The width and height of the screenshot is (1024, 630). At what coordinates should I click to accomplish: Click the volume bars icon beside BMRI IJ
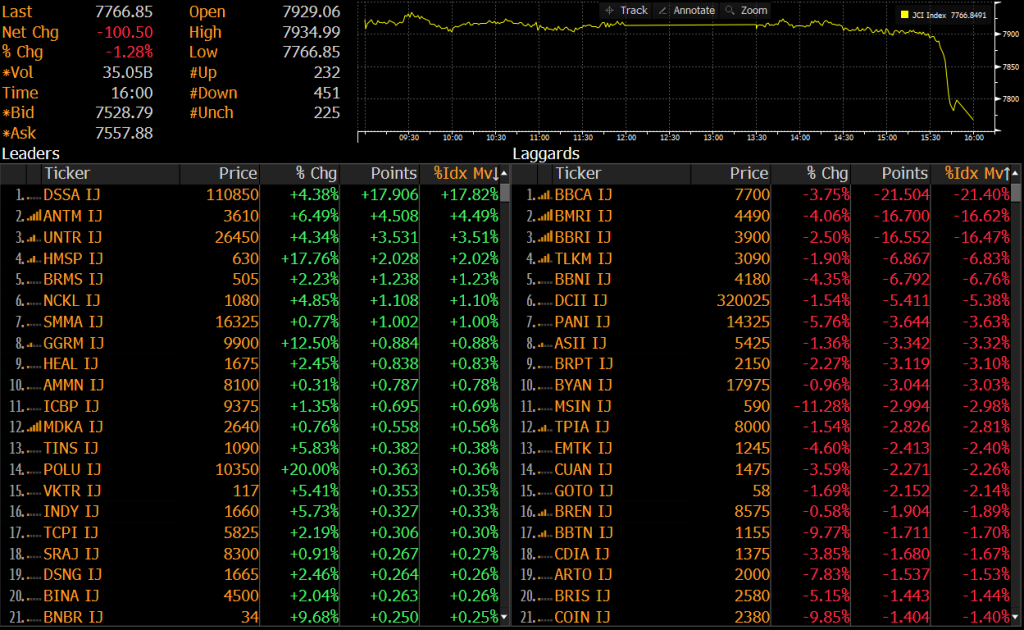point(545,216)
